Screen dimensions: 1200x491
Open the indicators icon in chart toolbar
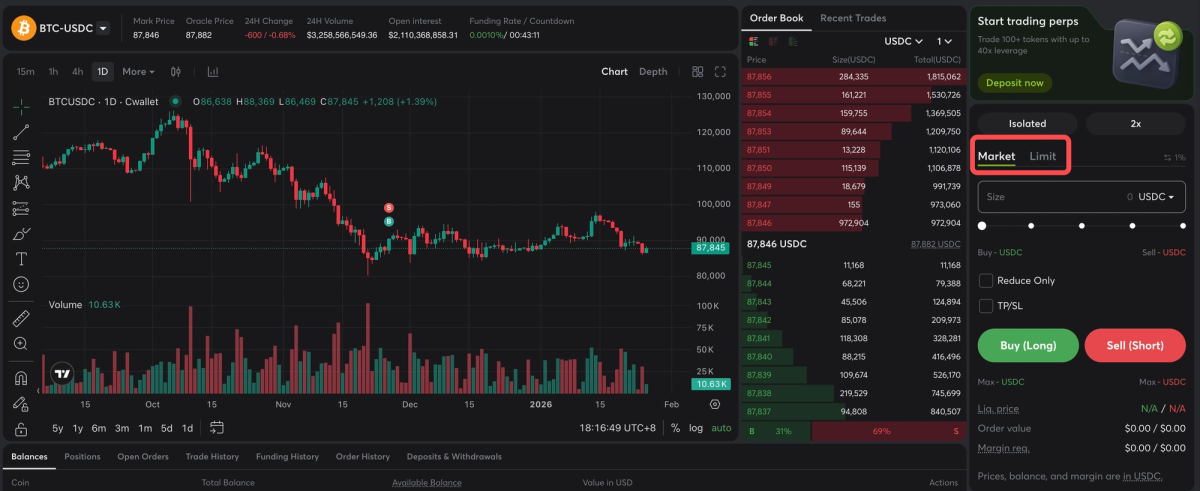(x=213, y=72)
